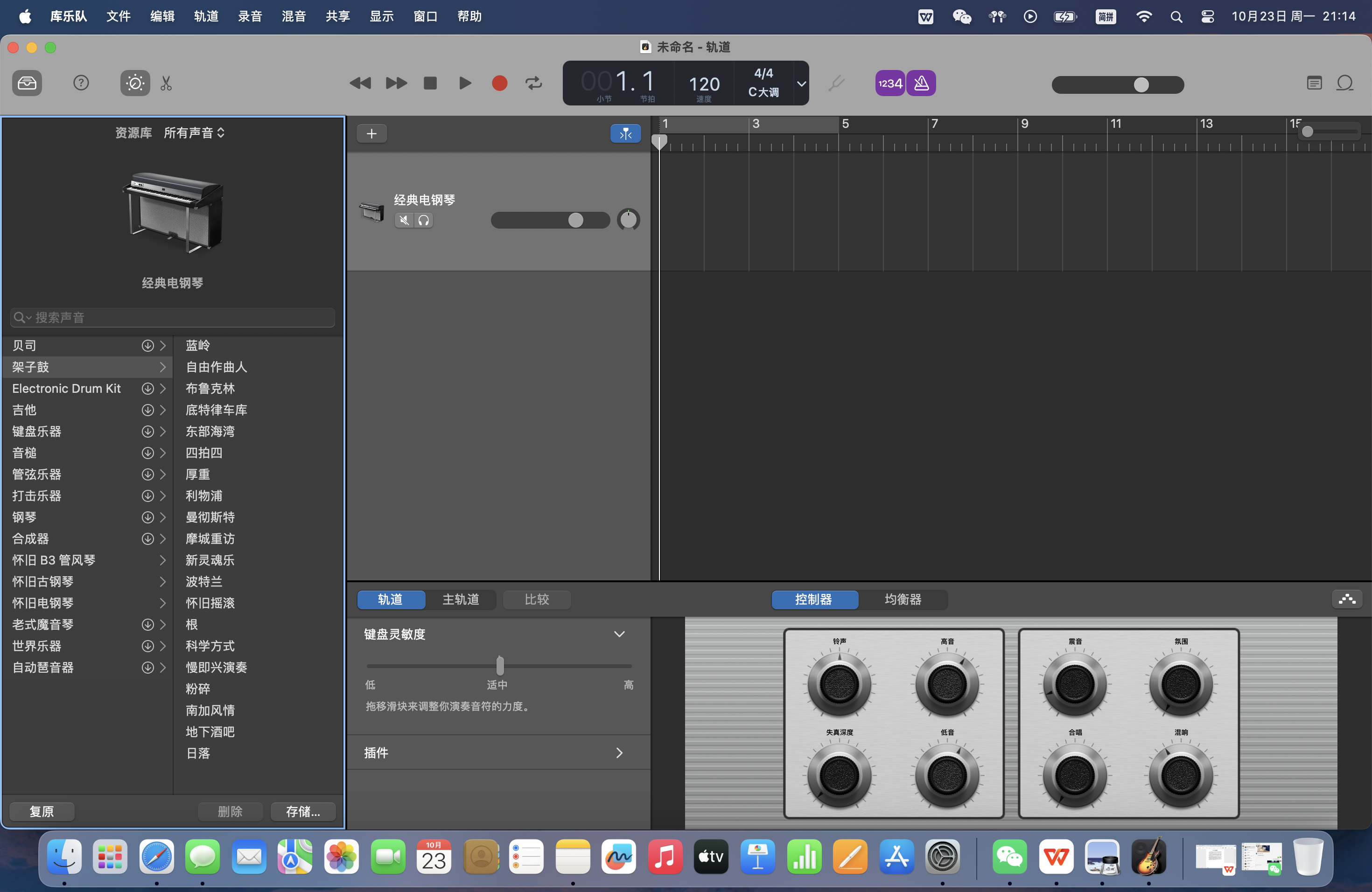The height and width of the screenshot is (892, 1372).
Task: Mute the 经典电钢琴 track
Action: pos(404,220)
